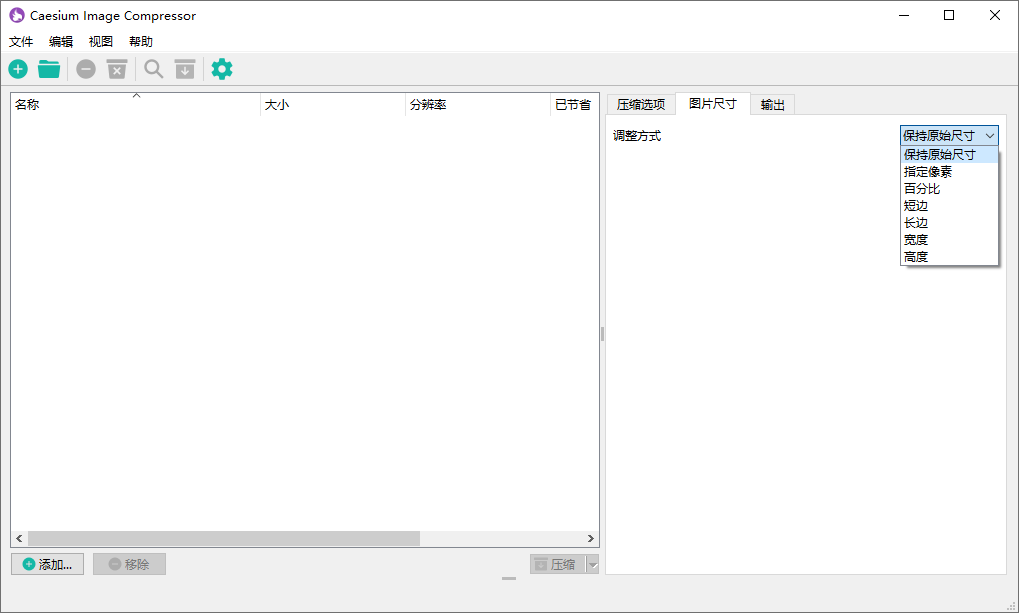Sort by the 大小 column header

click(x=333, y=105)
